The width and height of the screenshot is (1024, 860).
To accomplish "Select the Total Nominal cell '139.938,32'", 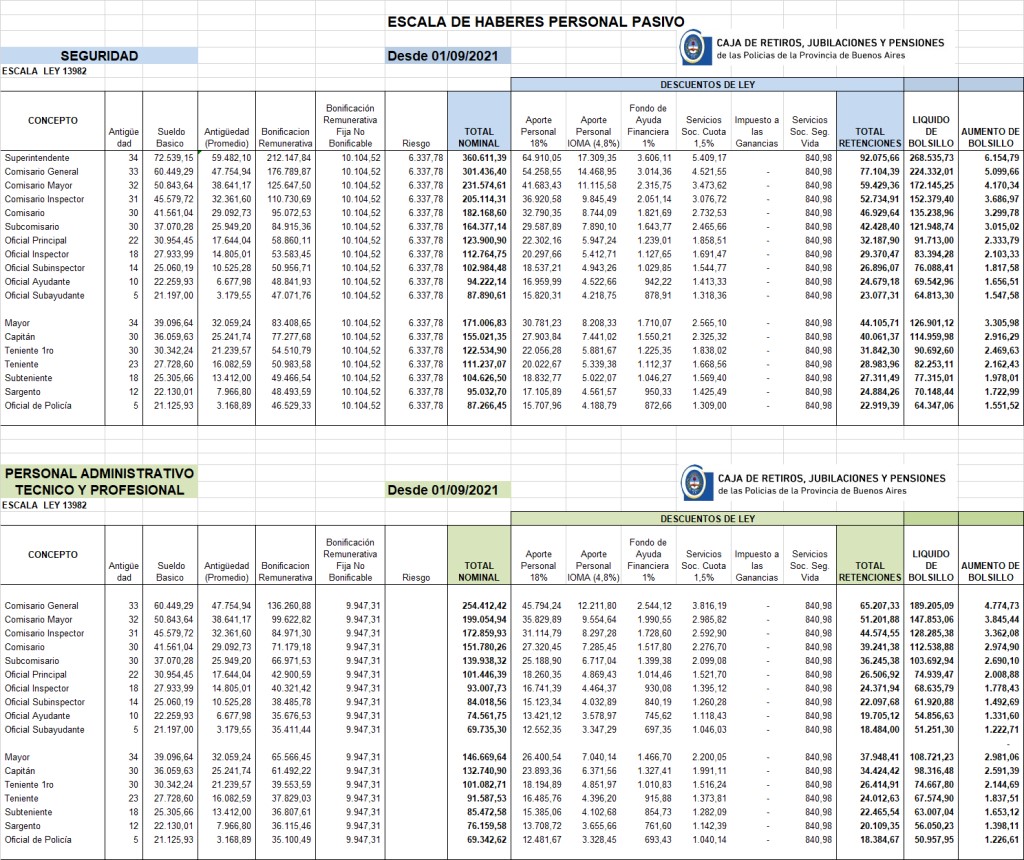I will click(x=484, y=661).
